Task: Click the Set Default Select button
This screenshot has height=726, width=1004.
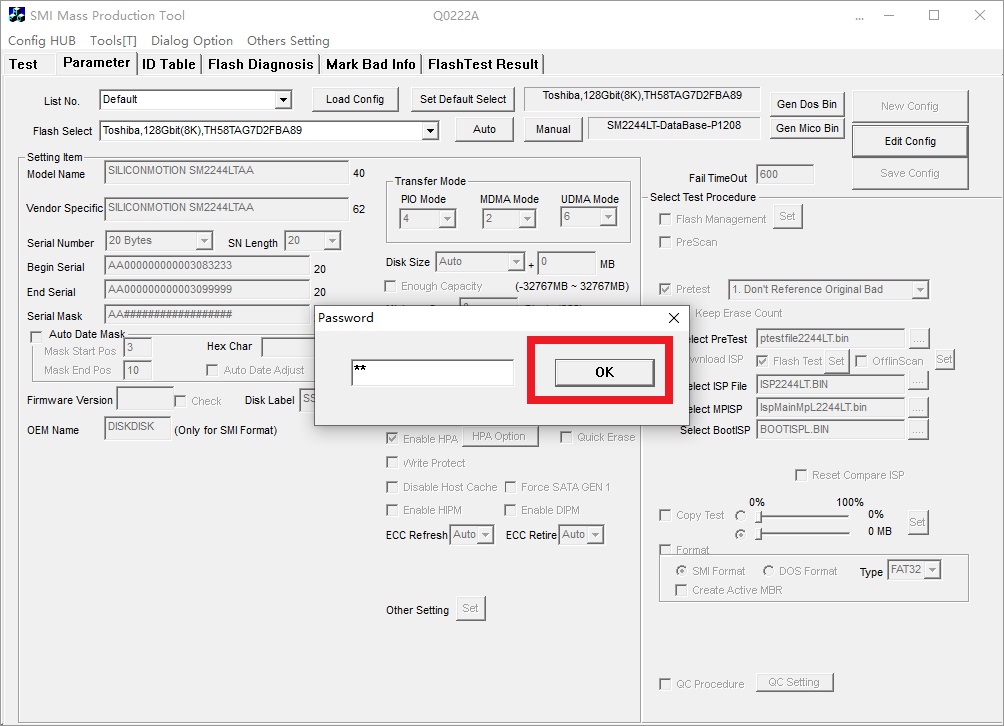Action: click(462, 99)
